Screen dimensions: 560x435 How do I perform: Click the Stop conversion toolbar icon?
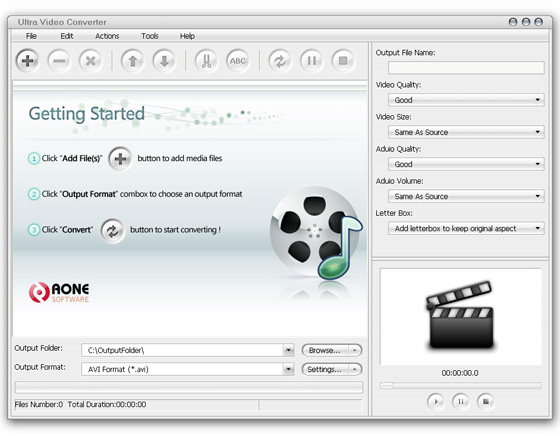(x=343, y=61)
